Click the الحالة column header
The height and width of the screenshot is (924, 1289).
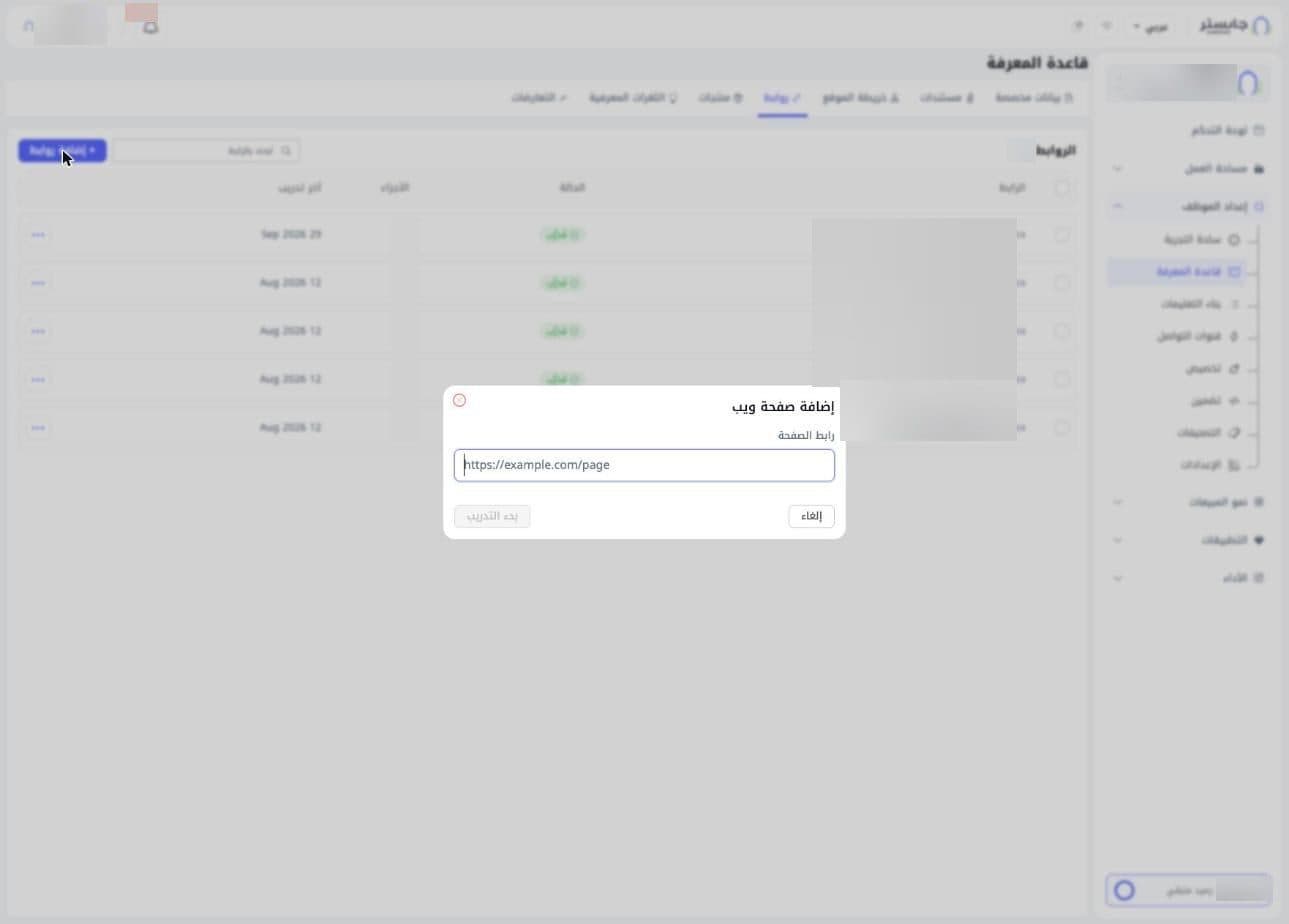tap(572, 188)
